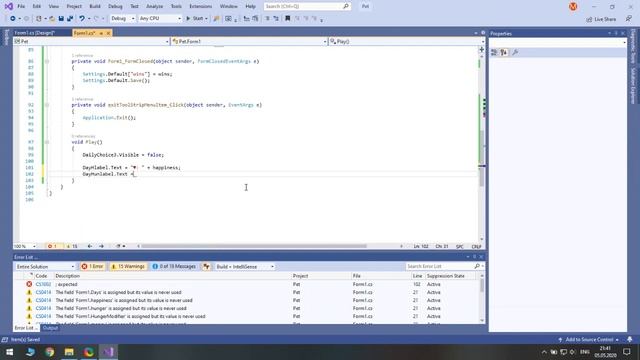Open the Start button dropdown arrow
Screen dimensions: 640x360
(206, 18)
